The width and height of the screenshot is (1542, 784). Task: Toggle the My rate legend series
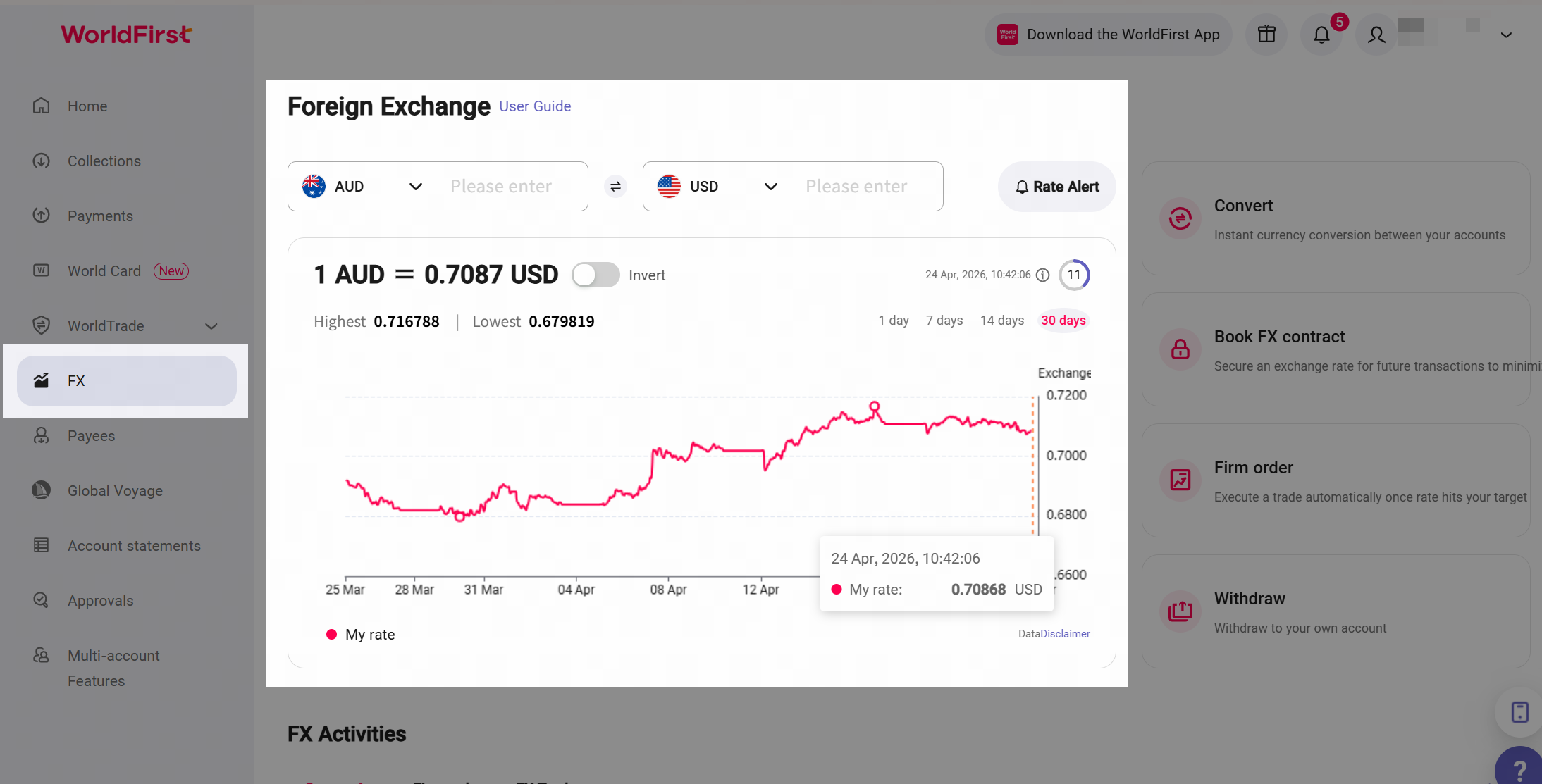tap(360, 635)
